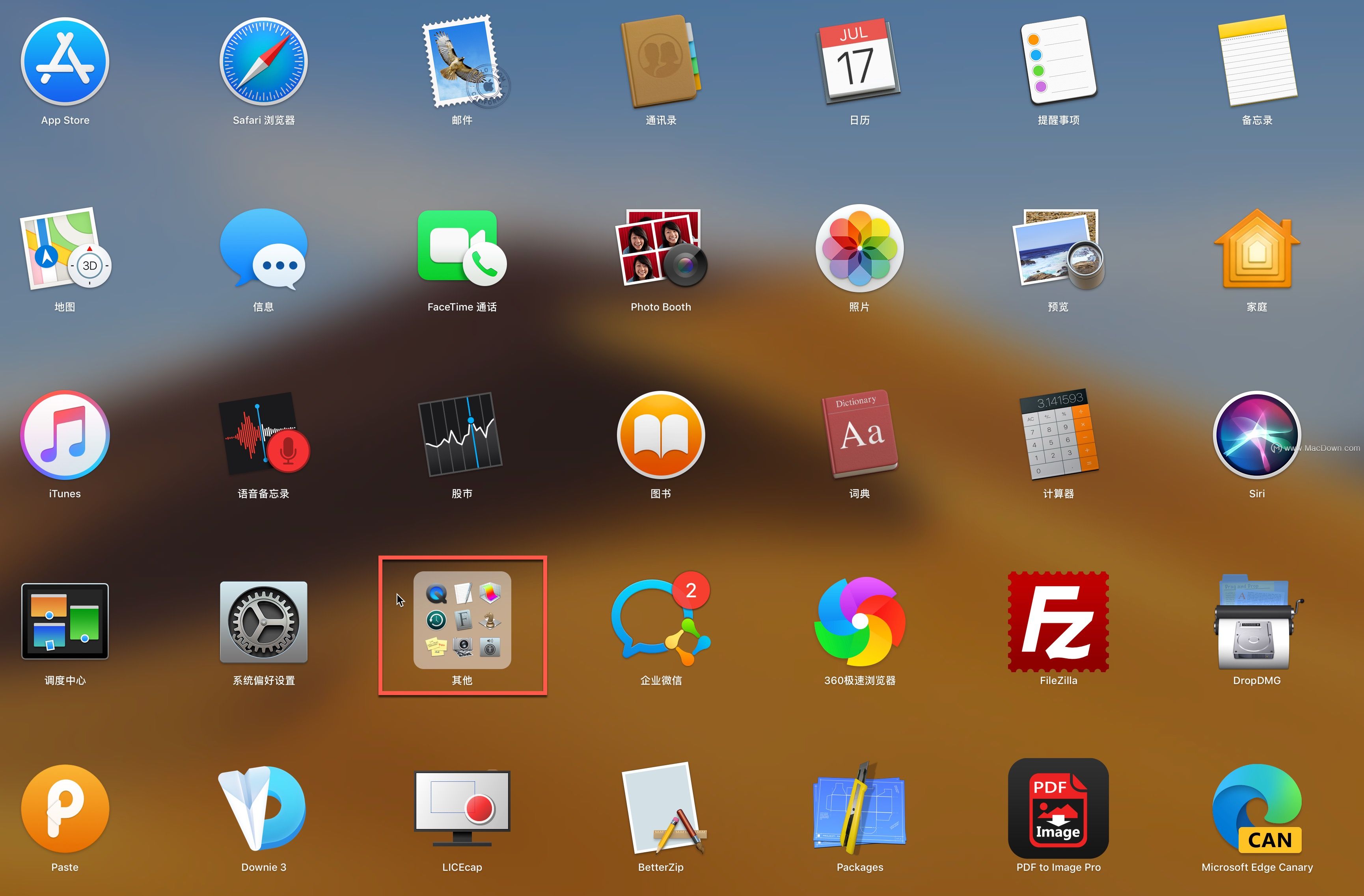Open iTunes

pos(65,435)
